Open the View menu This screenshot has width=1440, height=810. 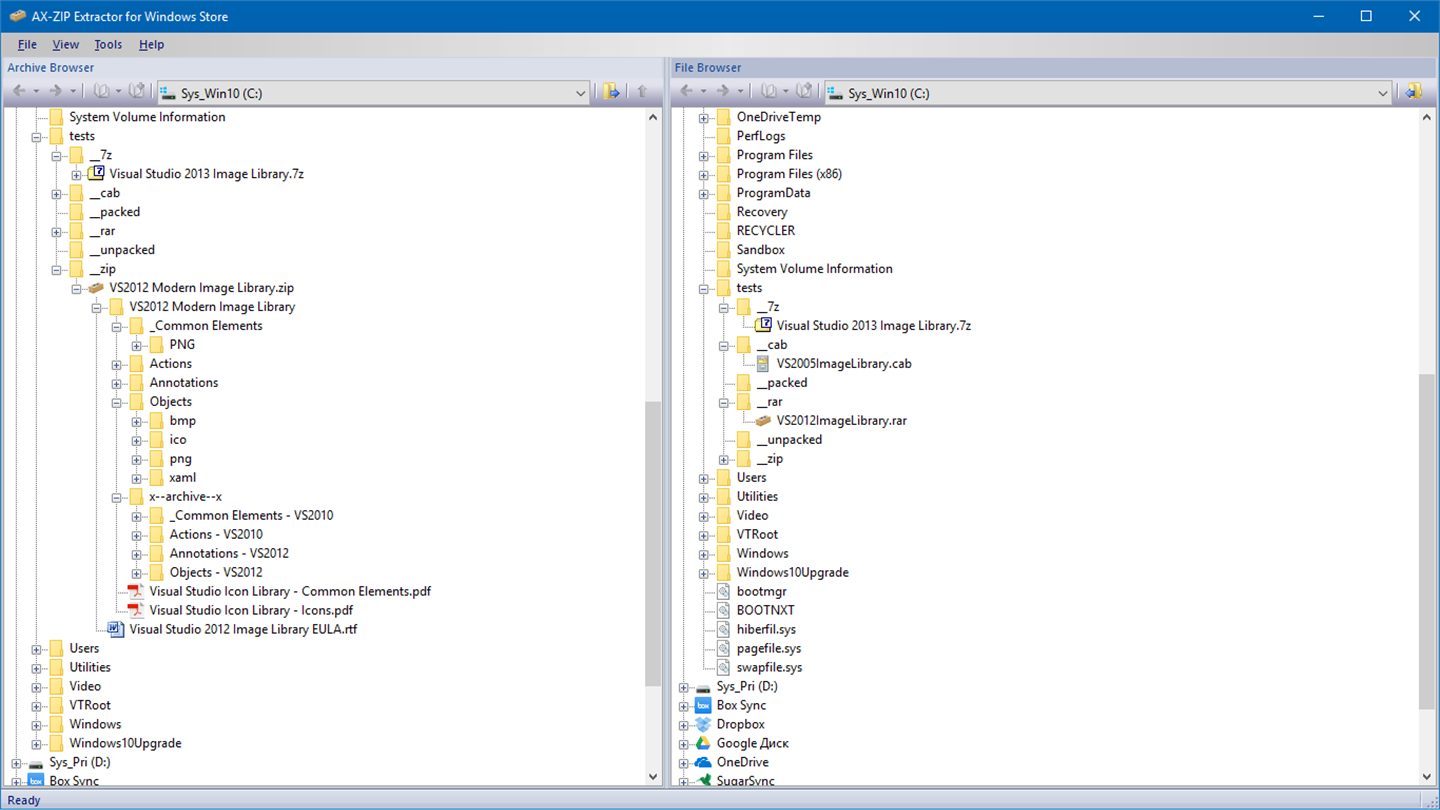65,44
